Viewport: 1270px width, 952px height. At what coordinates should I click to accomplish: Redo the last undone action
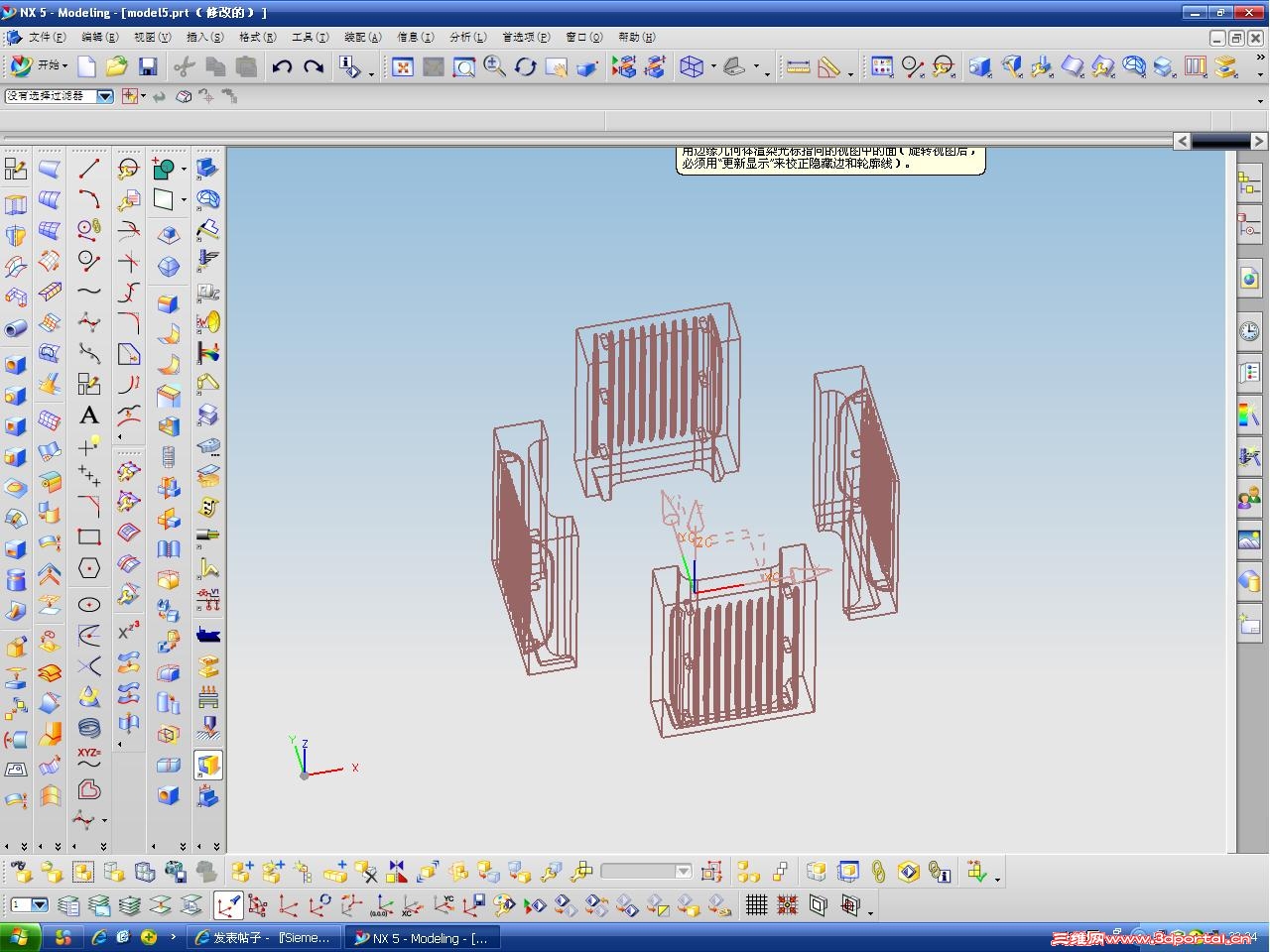click(x=314, y=66)
